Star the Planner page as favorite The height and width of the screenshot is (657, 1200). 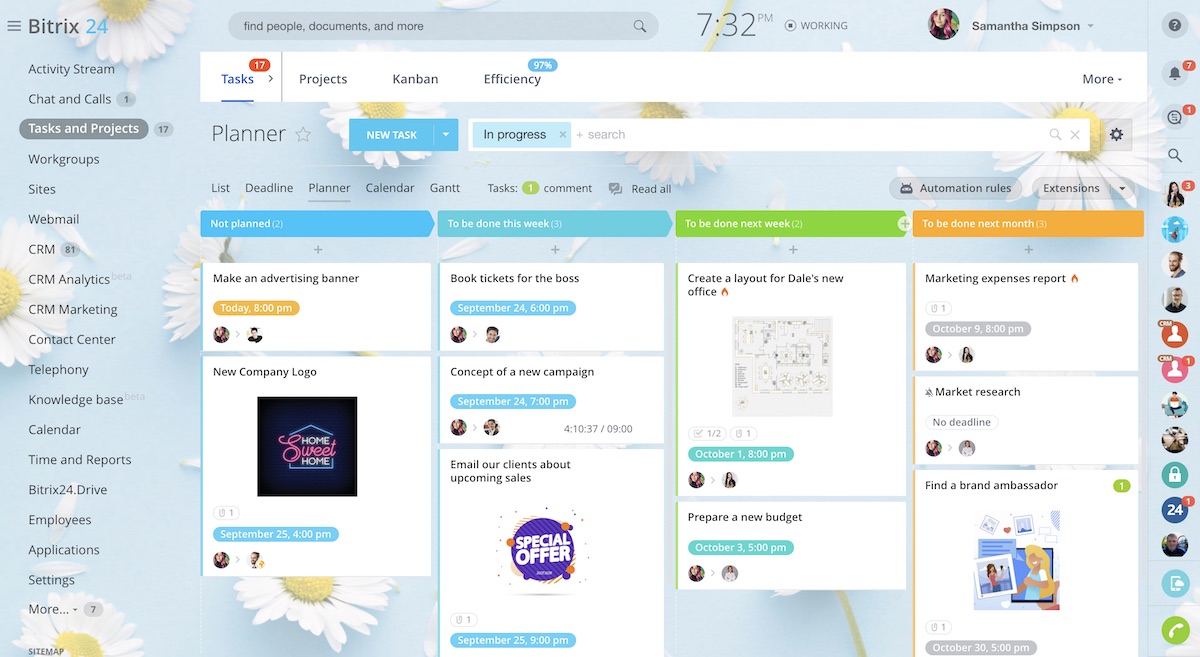[303, 135]
